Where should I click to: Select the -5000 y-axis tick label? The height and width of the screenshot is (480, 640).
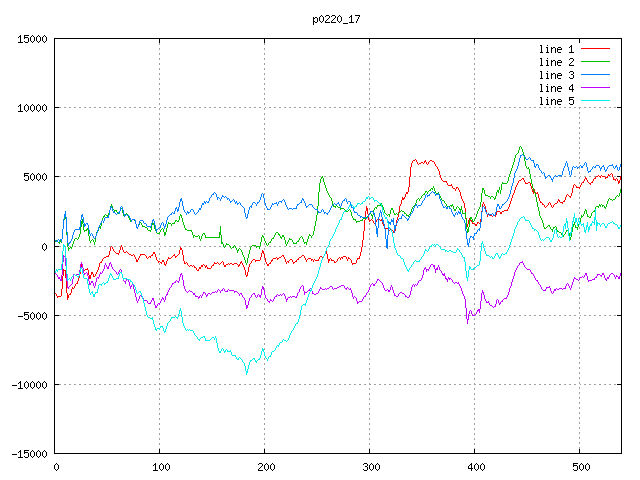coord(31,315)
